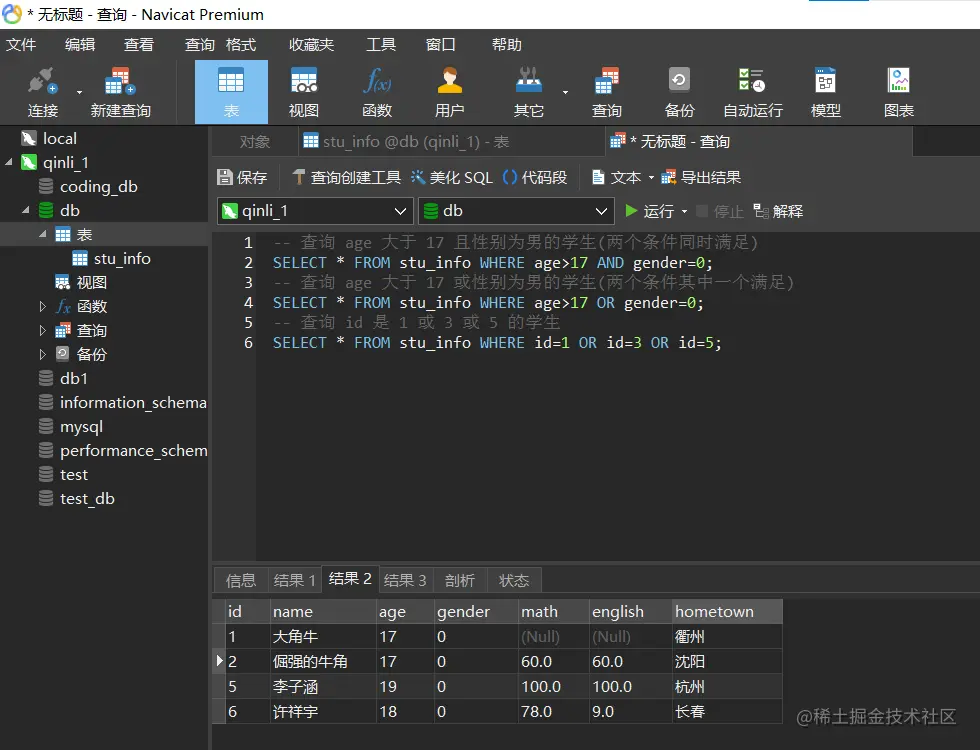Screen dimensions: 980x750
Task: Open the db database combo box
Action: [516, 211]
